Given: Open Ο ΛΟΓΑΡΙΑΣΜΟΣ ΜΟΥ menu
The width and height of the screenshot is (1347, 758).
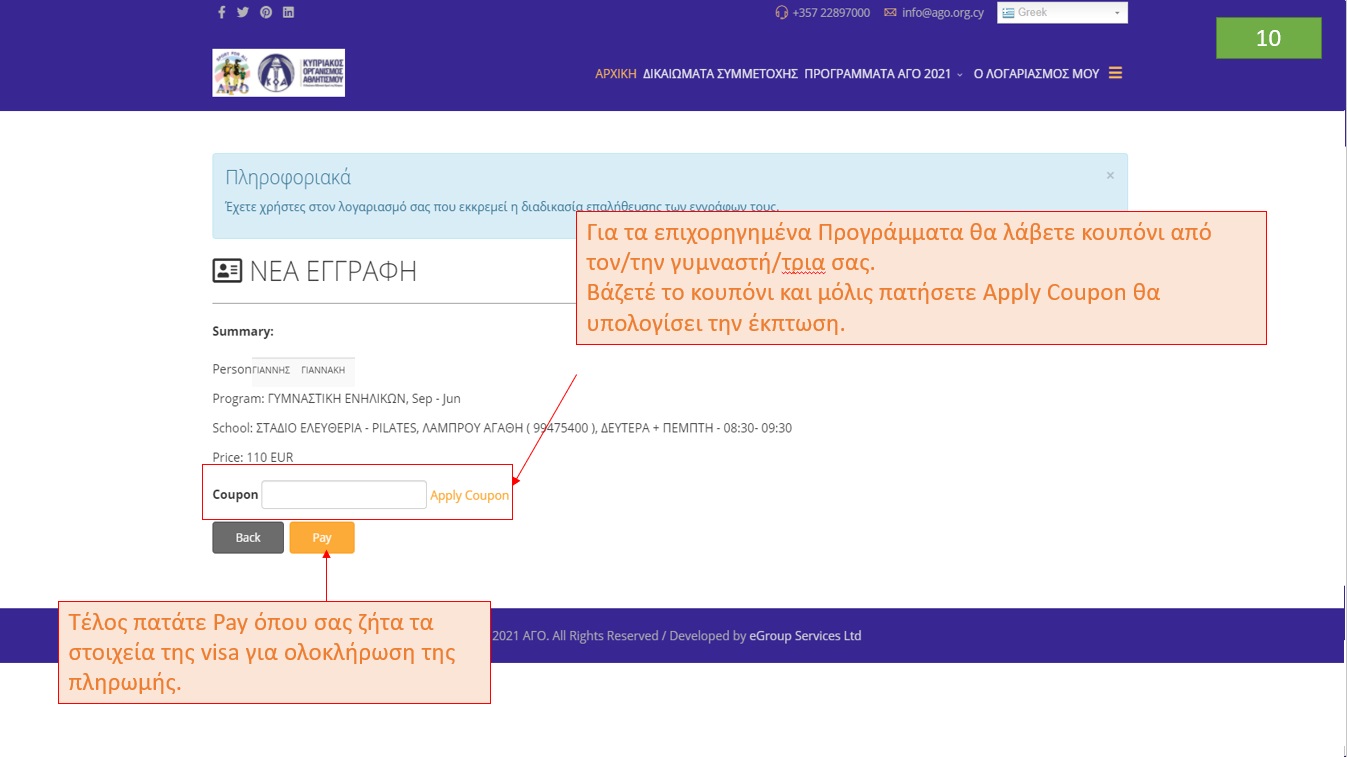Looking at the screenshot, I should coord(1036,74).
